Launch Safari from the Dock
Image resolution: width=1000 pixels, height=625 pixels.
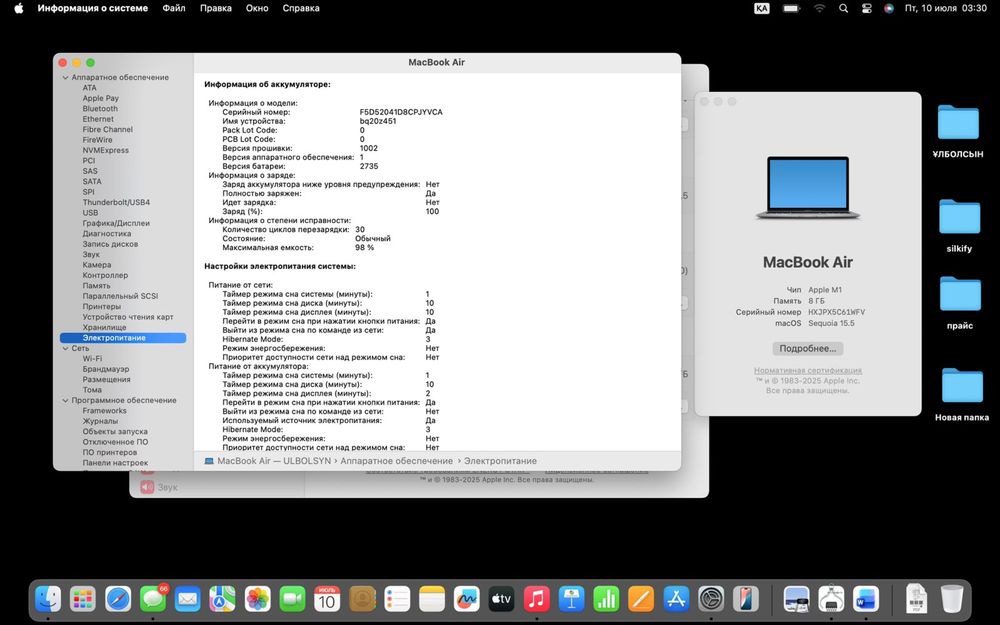118,599
